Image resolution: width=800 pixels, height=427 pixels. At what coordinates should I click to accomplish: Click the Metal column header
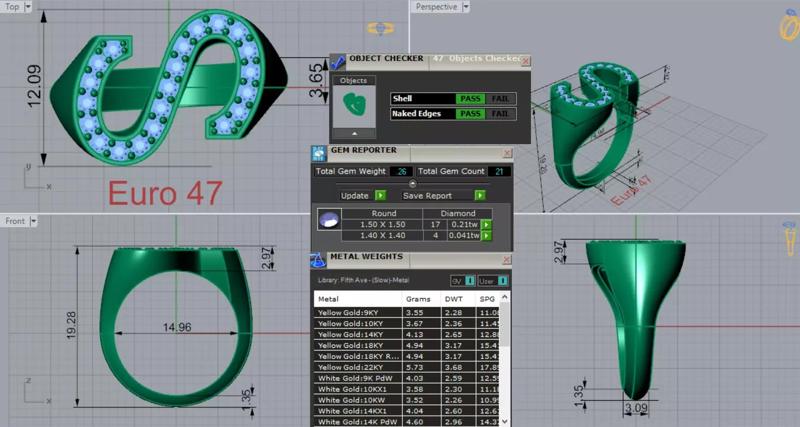(358, 299)
